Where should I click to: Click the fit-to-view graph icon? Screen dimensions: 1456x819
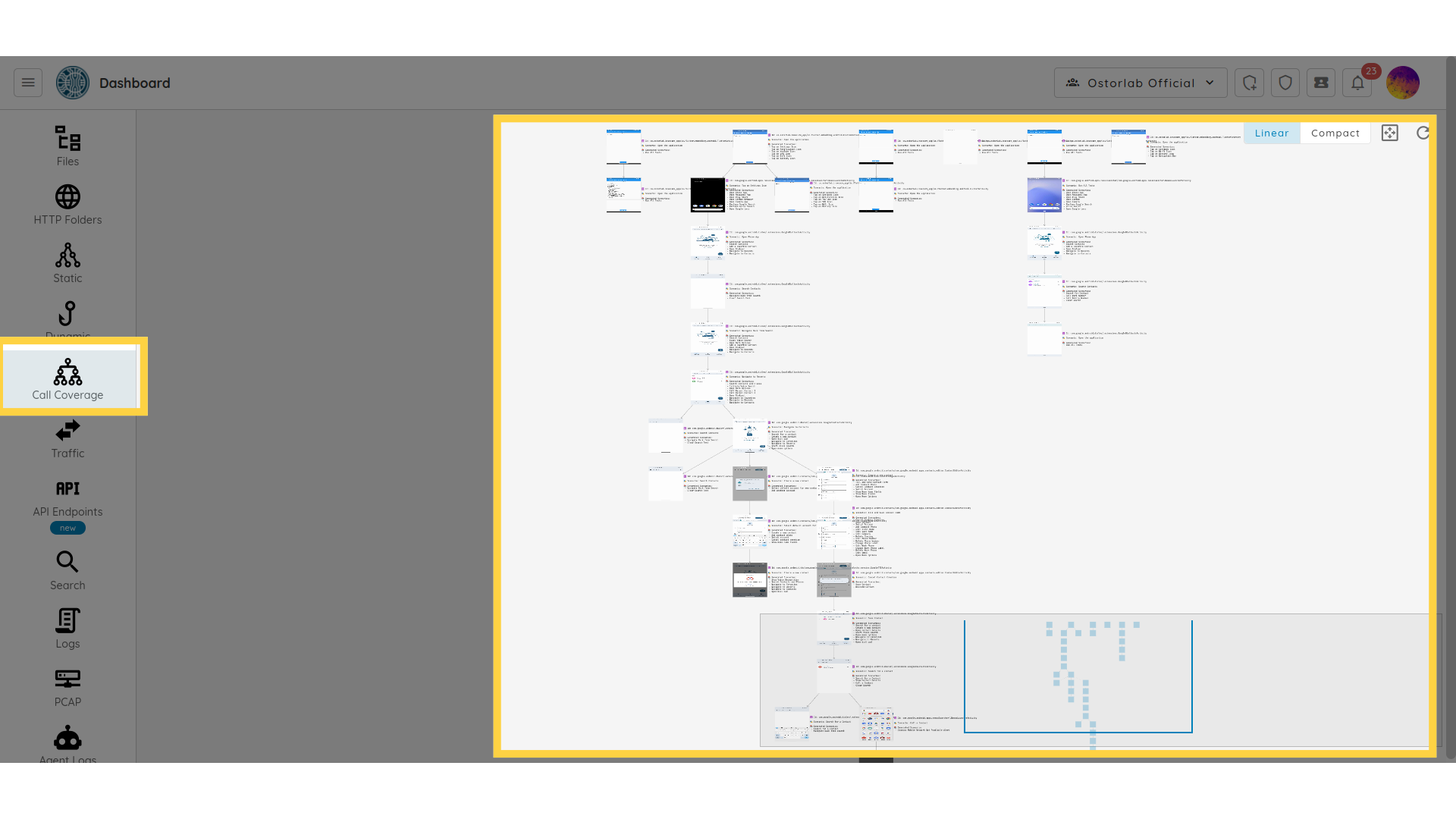coord(1389,133)
